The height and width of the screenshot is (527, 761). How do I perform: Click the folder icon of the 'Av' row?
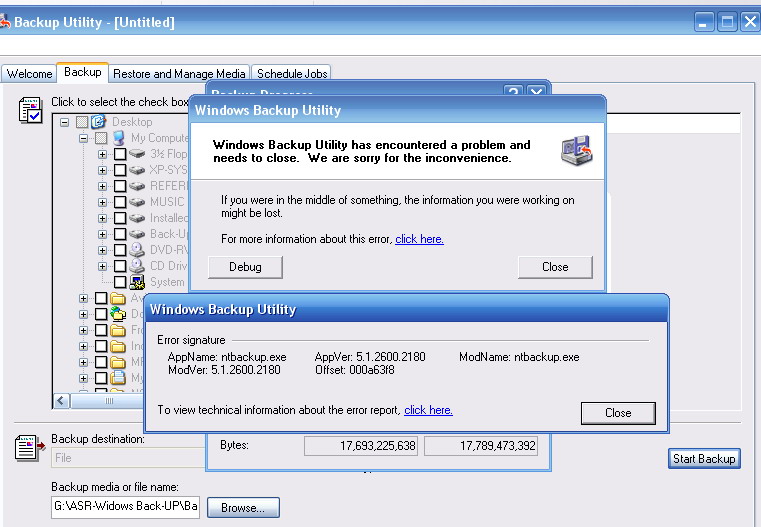pyautogui.click(x=118, y=298)
